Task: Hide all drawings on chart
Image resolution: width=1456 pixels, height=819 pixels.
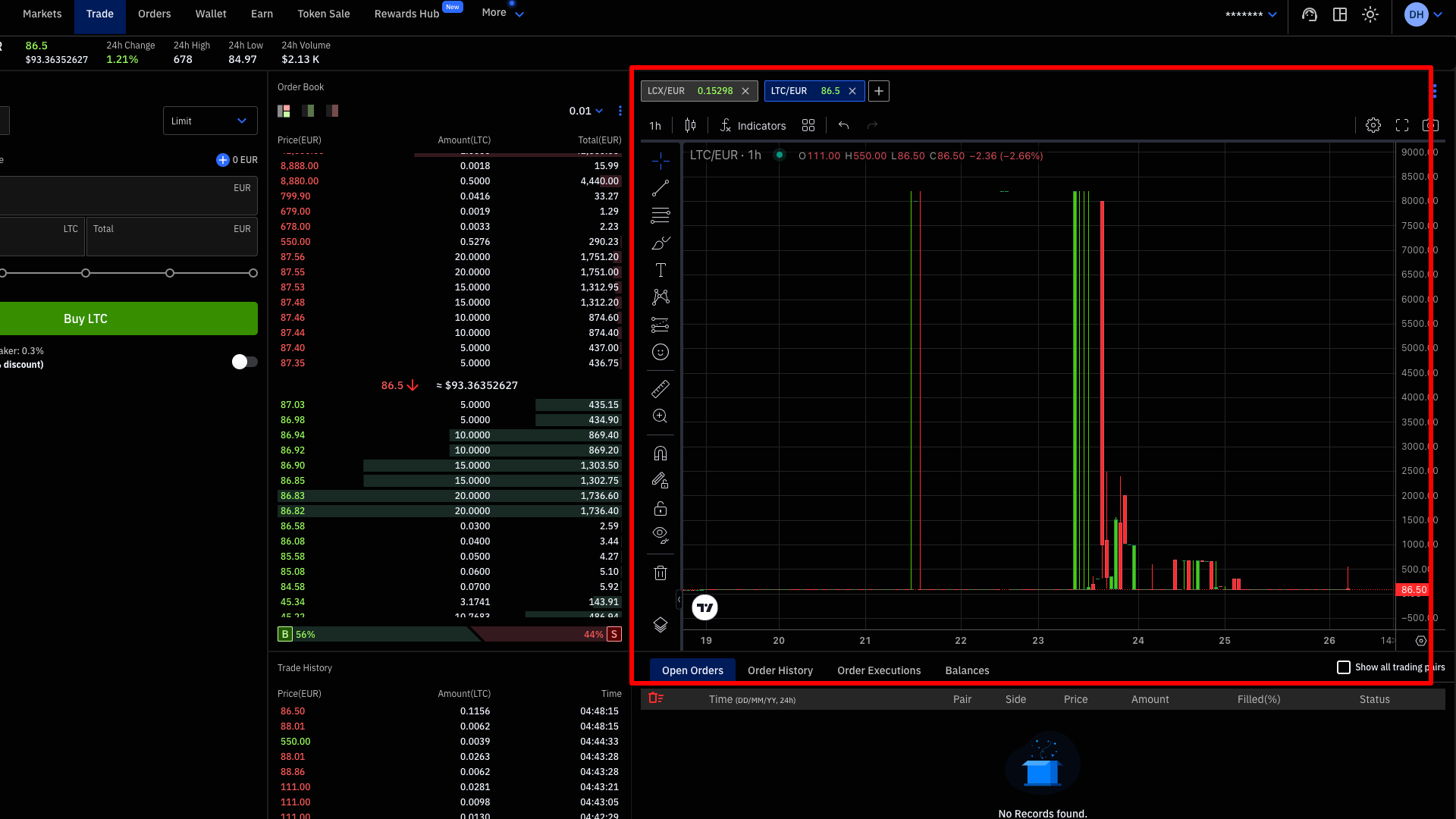Action: click(x=661, y=535)
